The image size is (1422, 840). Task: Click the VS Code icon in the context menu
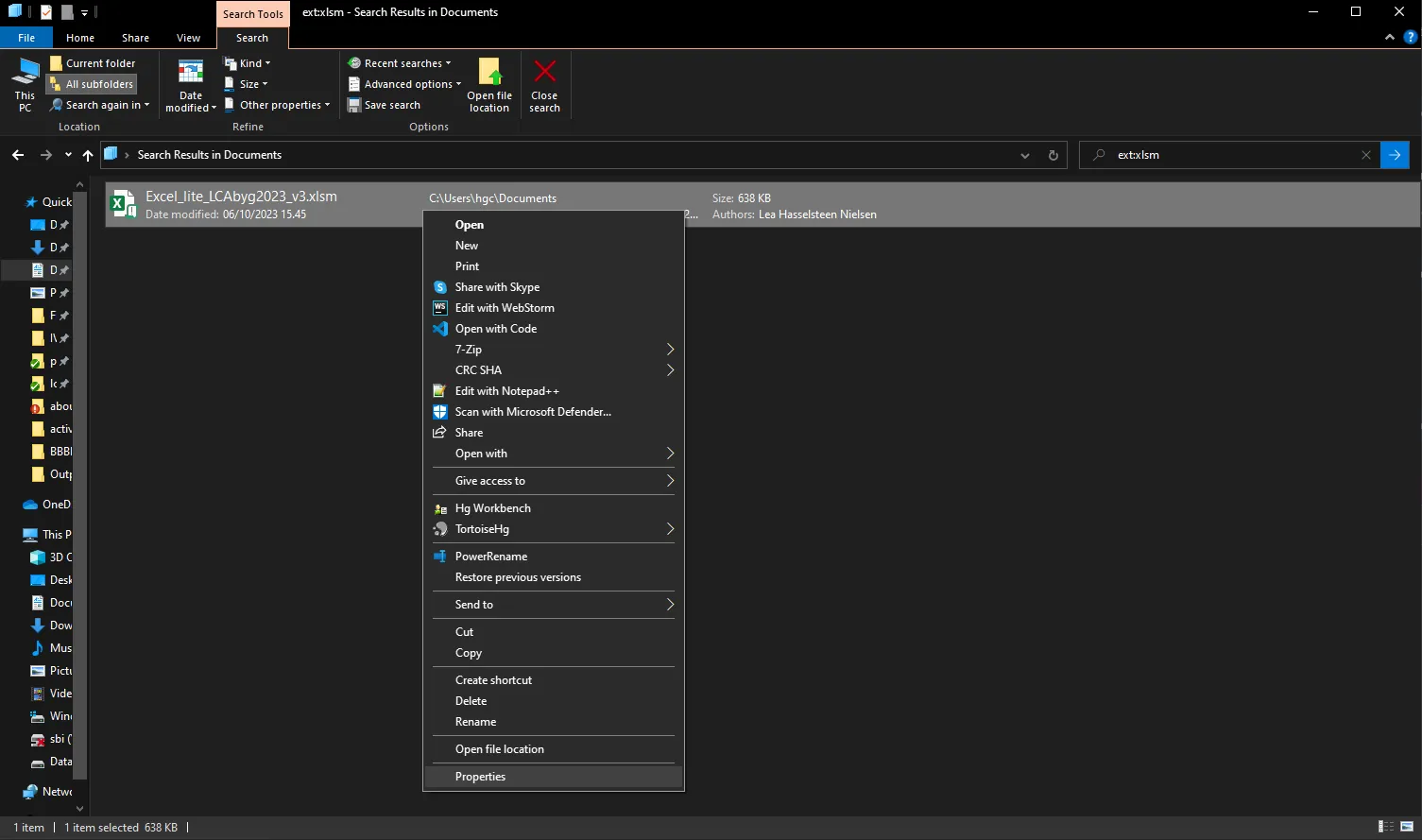pyautogui.click(x=439, y=329)
